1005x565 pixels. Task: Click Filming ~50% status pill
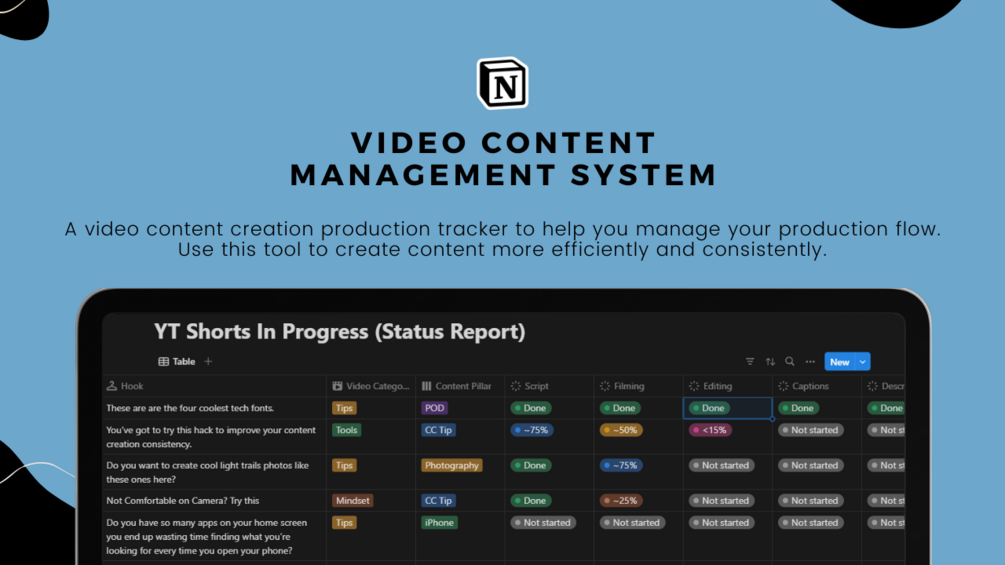tap(620, 430)
